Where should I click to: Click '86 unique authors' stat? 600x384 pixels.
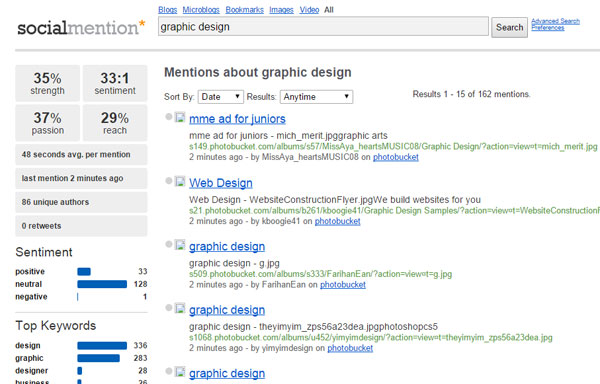81,202
